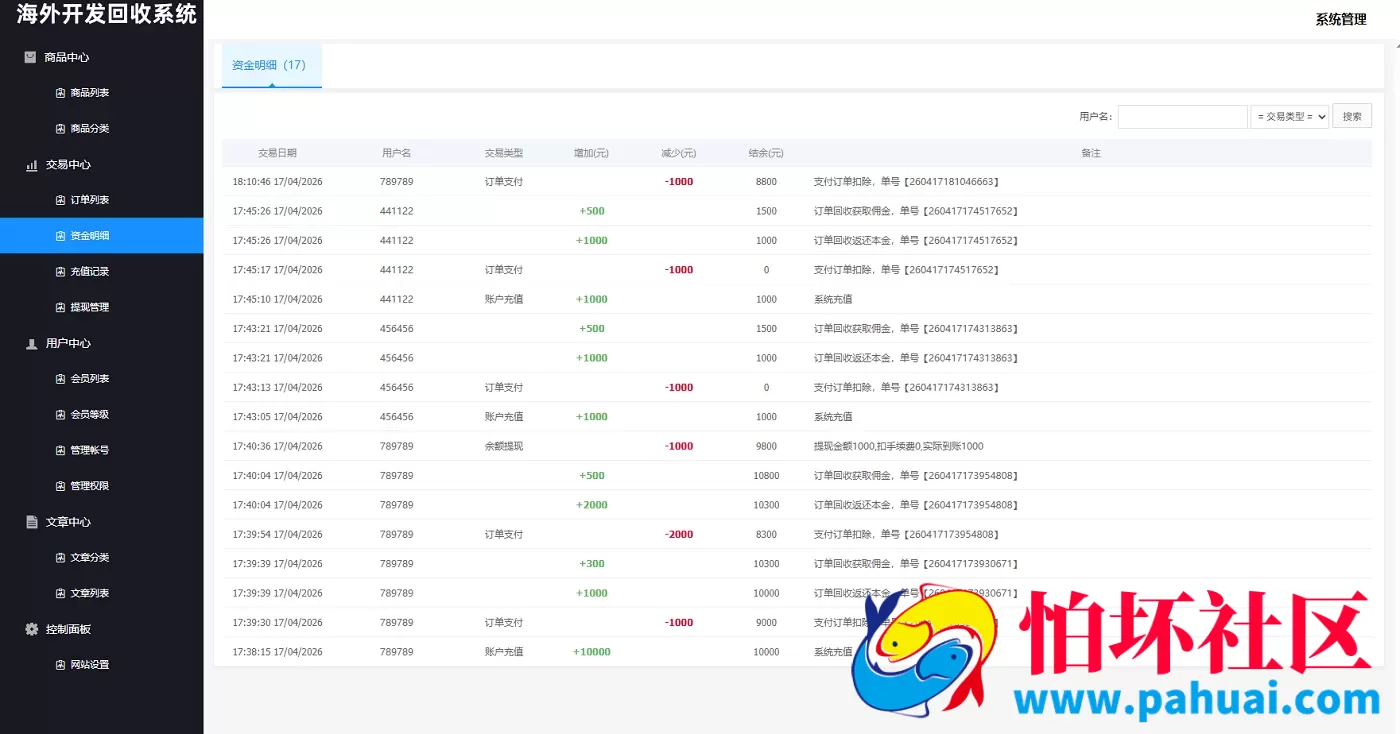Click the +300 increase amount

tap(591, 564)
